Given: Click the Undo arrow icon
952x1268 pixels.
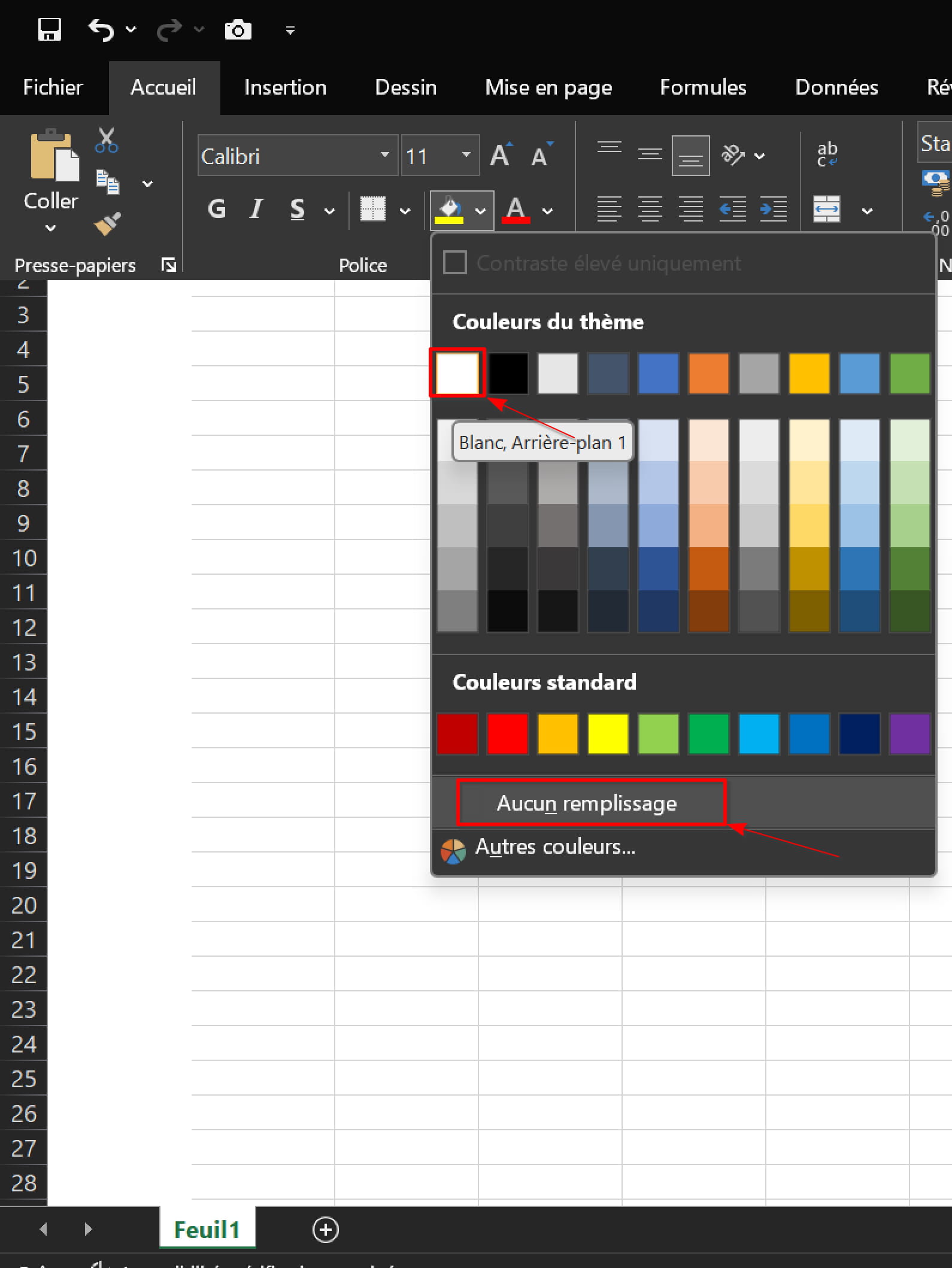Looking at the screenshot, I should coord(101,29).
